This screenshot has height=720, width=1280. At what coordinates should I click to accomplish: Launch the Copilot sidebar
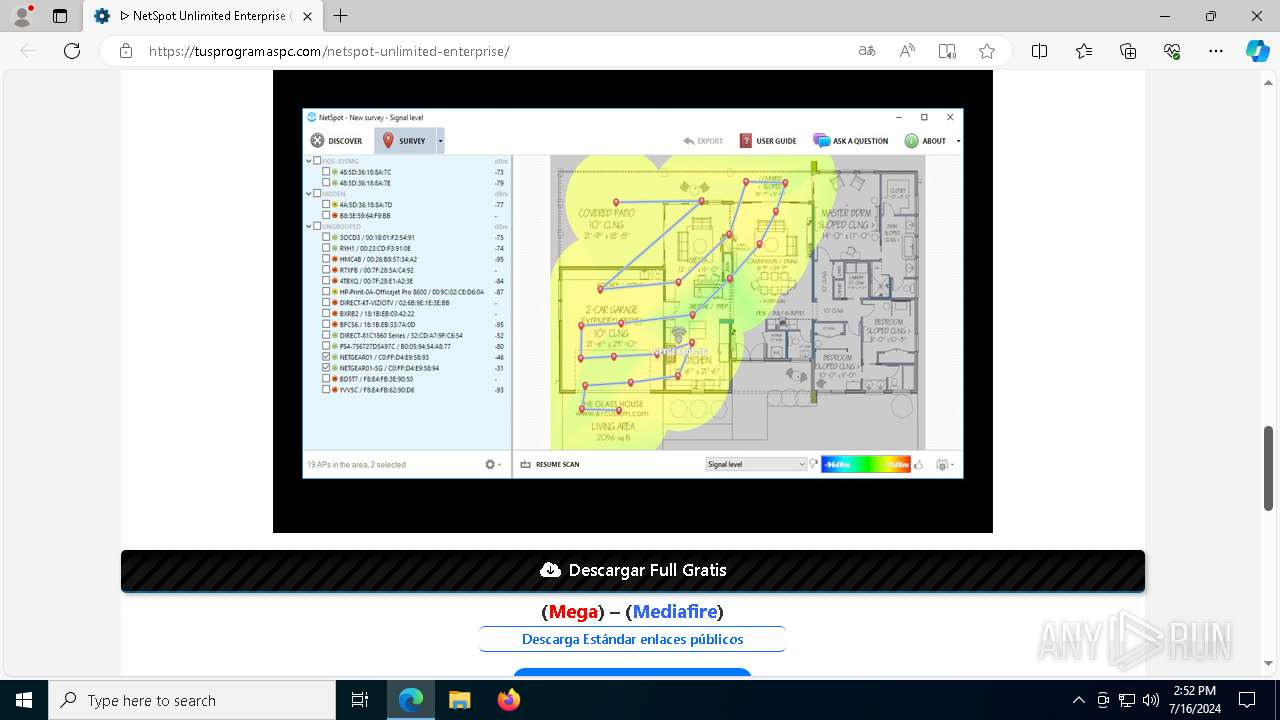[x=1257, y=51]
